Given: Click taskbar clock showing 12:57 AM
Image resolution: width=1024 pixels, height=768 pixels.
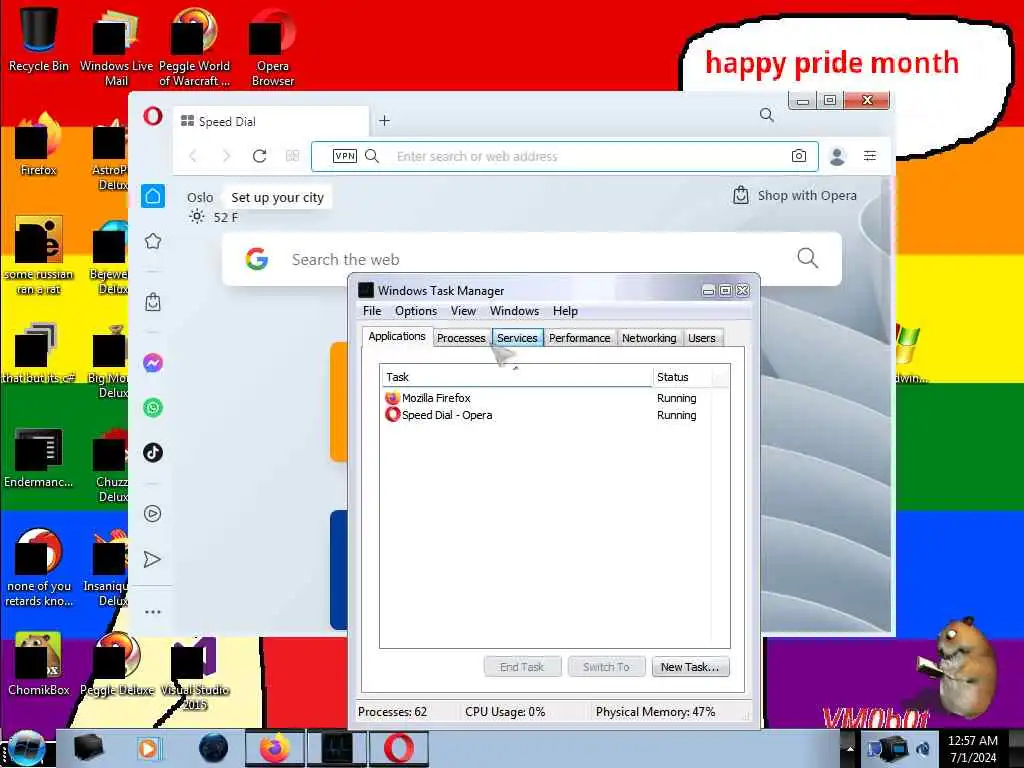Looking at the screenshot, I should (973, 749).
